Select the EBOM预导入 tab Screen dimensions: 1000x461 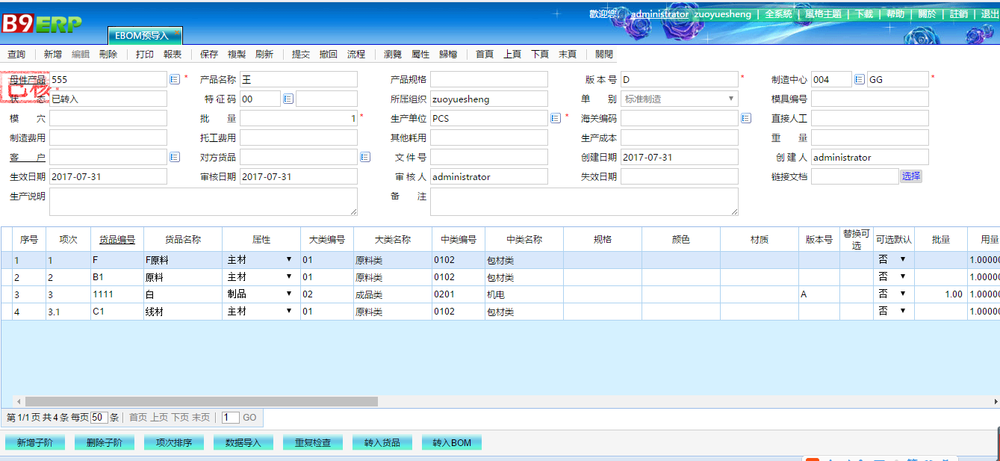click(x=144, y=35)
